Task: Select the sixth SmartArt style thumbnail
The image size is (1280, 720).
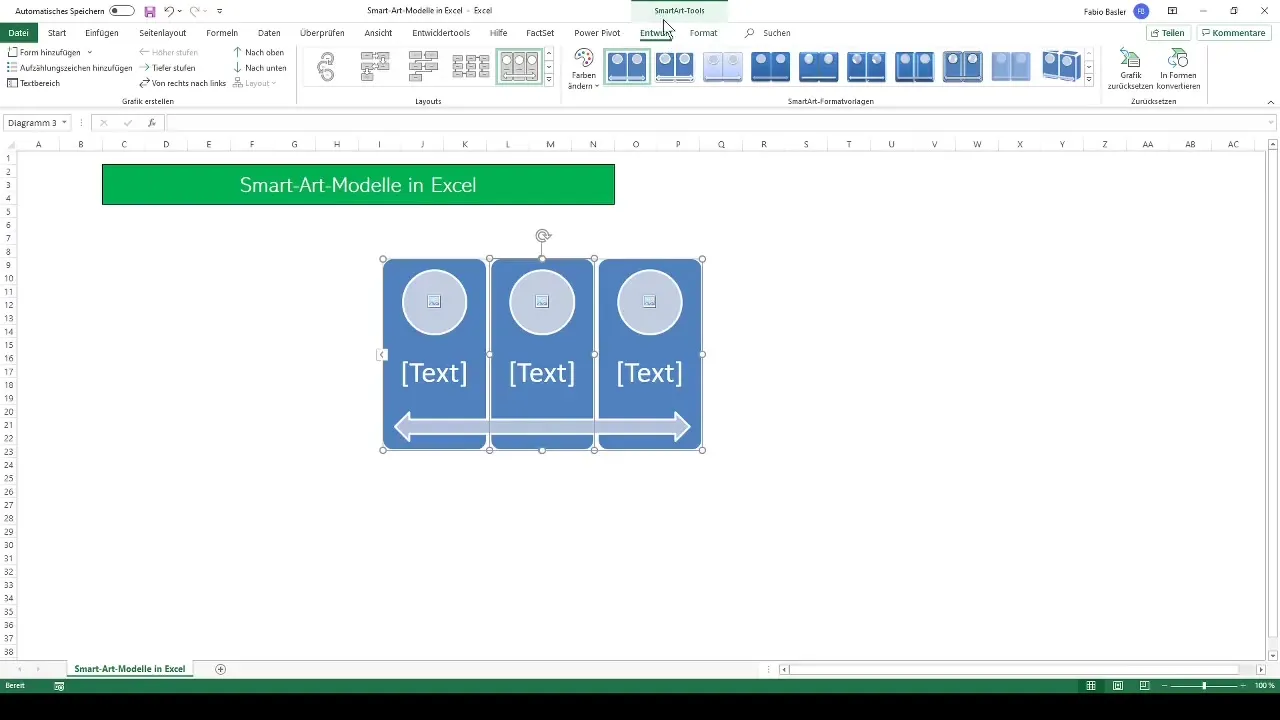Action: coord(867,67)
